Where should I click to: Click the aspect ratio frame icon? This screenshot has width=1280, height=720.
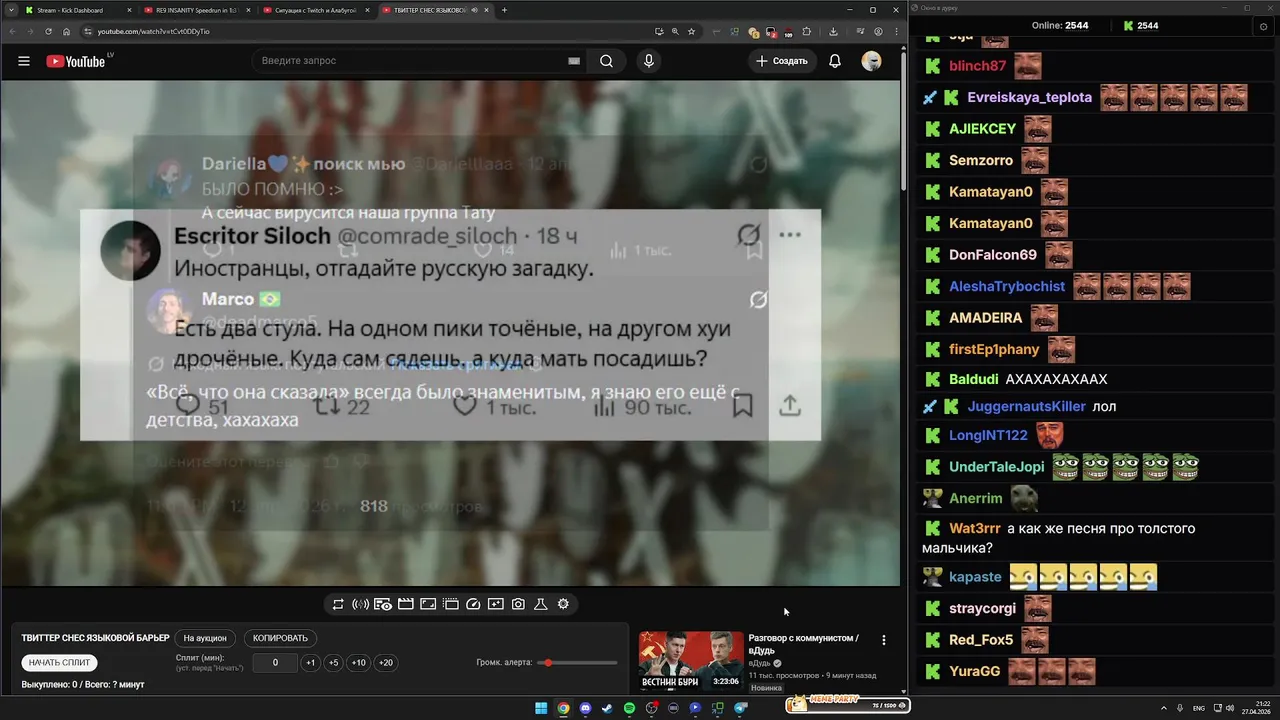[428, 604]
